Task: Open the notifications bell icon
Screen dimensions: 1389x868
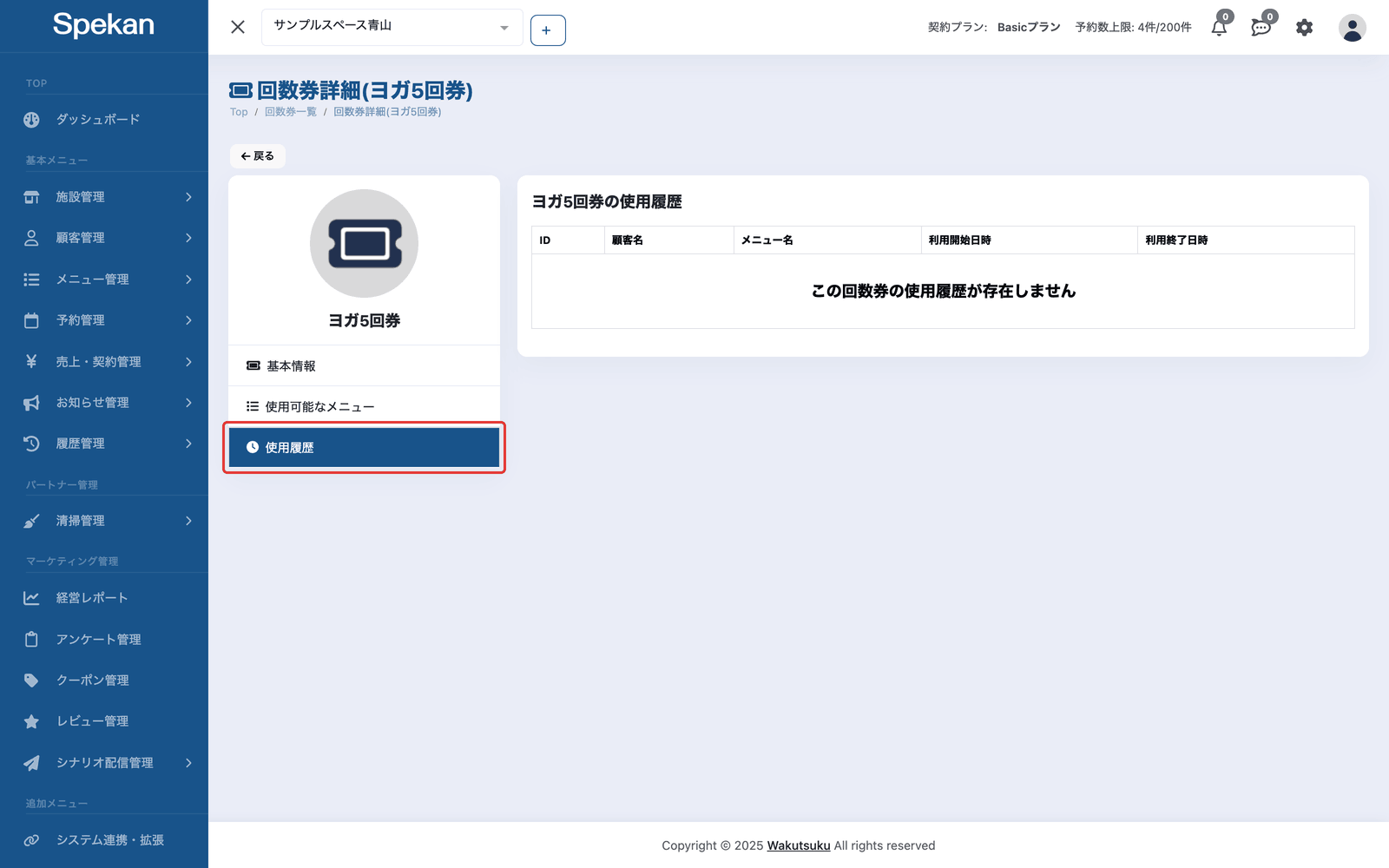Action: pos(1219,28)
